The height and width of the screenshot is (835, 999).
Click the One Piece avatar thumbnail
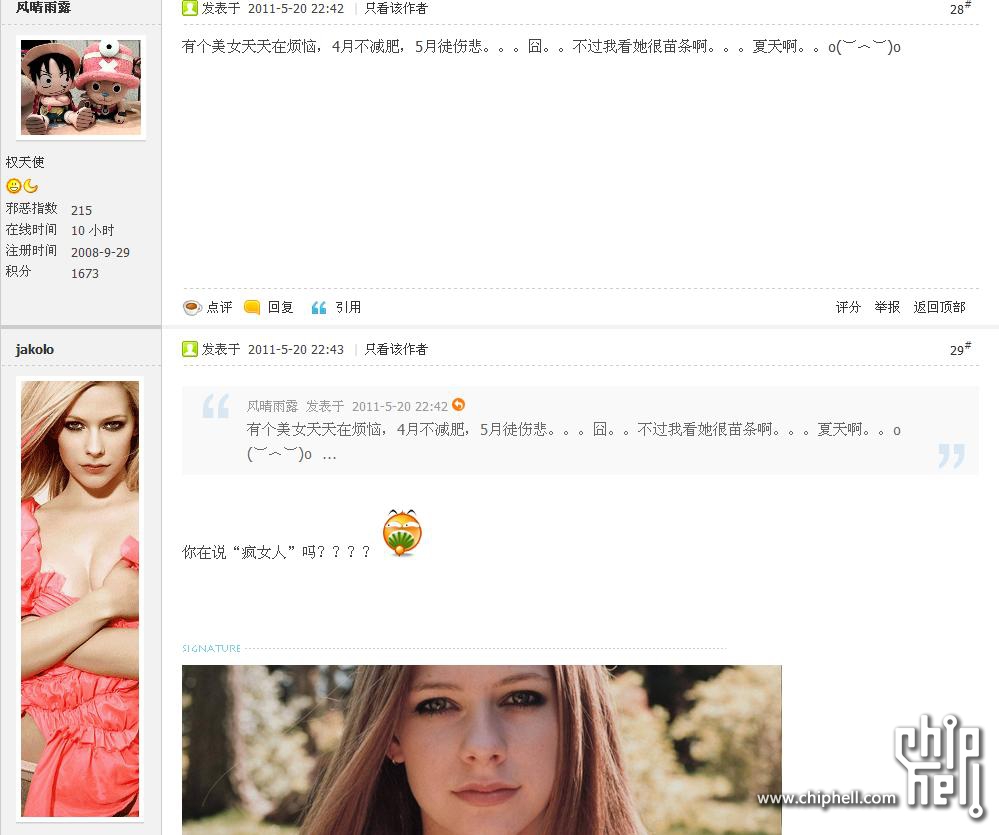[x=81, y=87]
